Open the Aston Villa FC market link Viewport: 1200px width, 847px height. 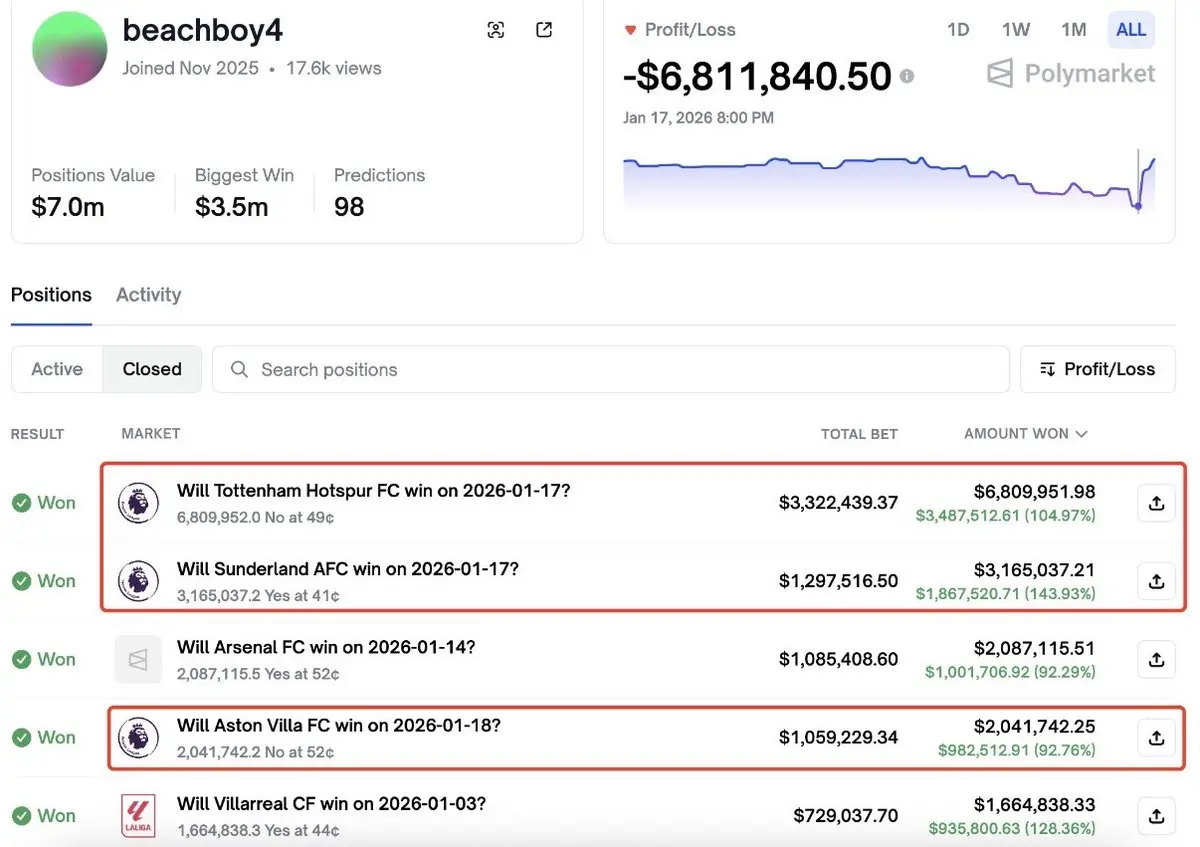pos(338,725)
